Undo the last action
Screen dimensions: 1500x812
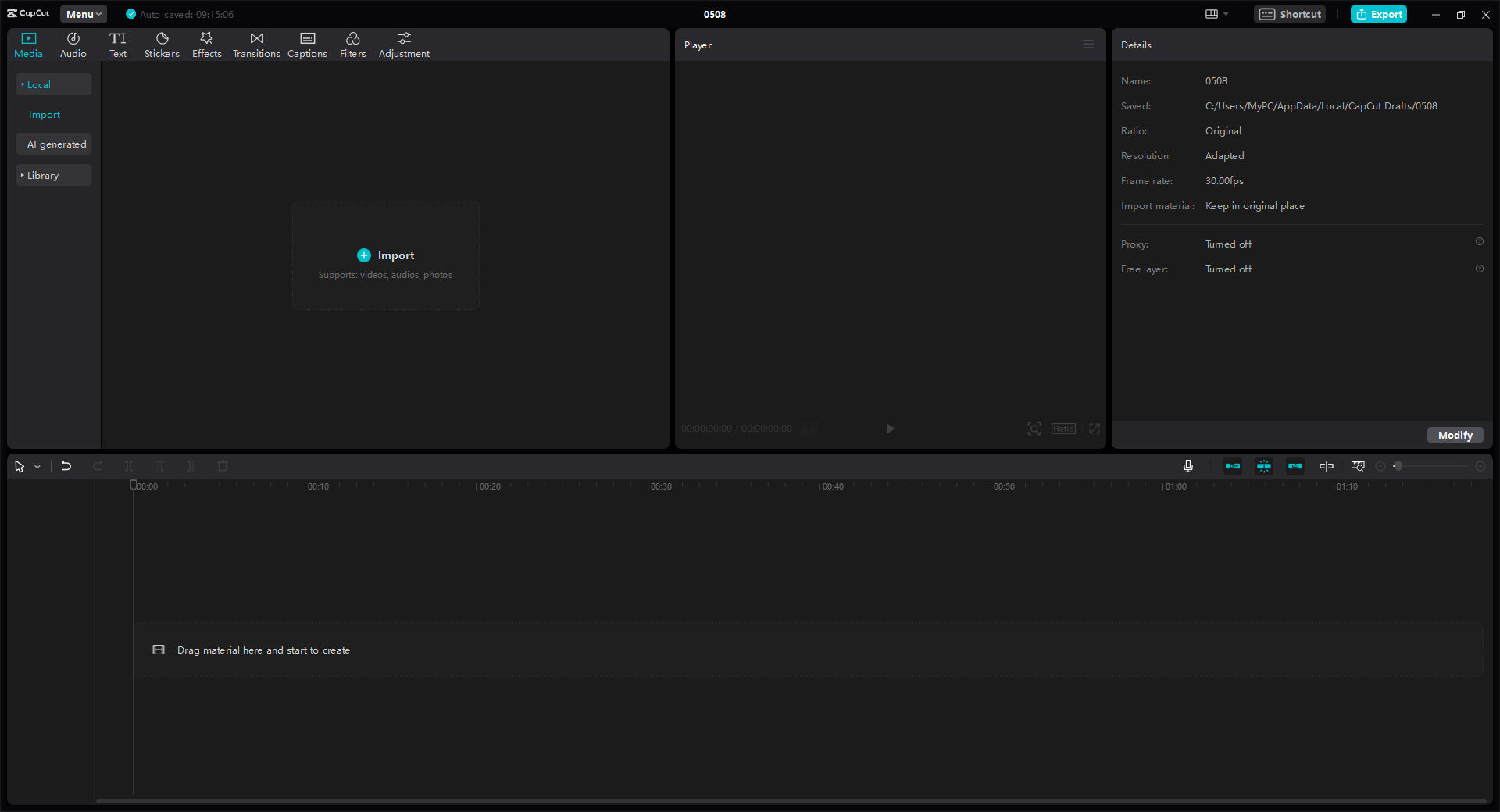(x=66, y=466)
